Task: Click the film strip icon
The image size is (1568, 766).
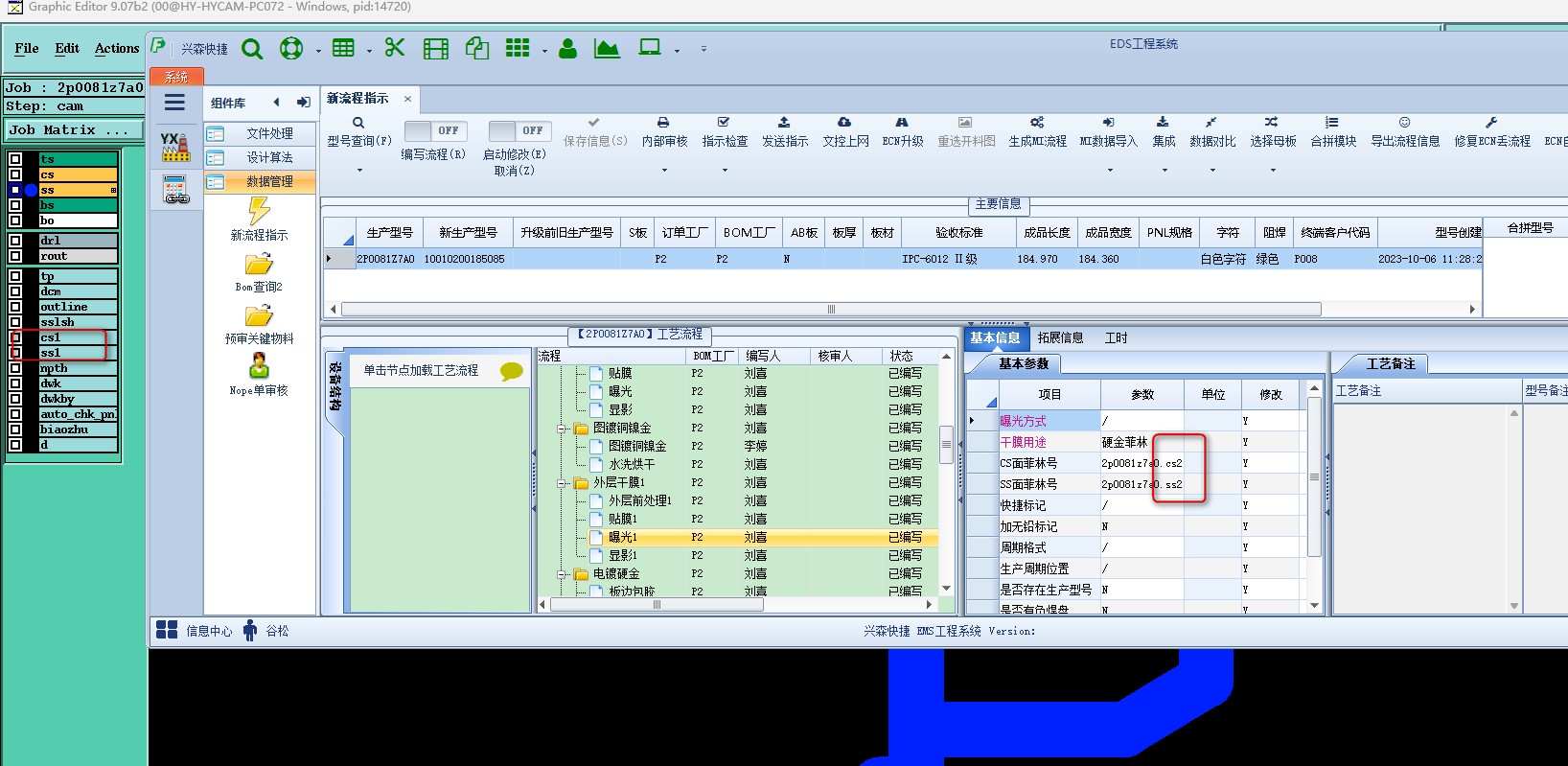Action: click(x=436, y=49)
